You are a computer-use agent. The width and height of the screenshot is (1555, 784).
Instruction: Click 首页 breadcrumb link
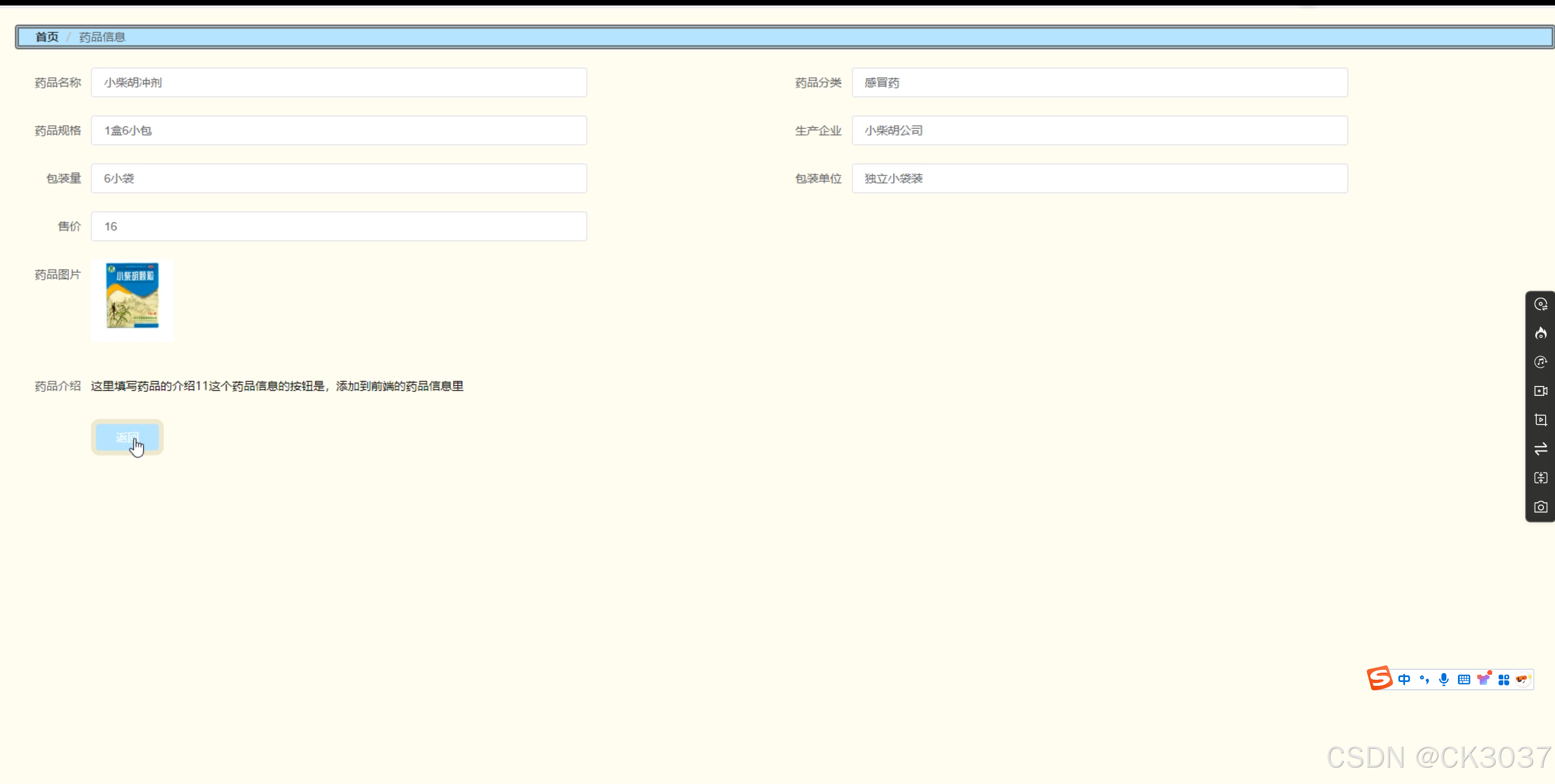click(46, 37)
